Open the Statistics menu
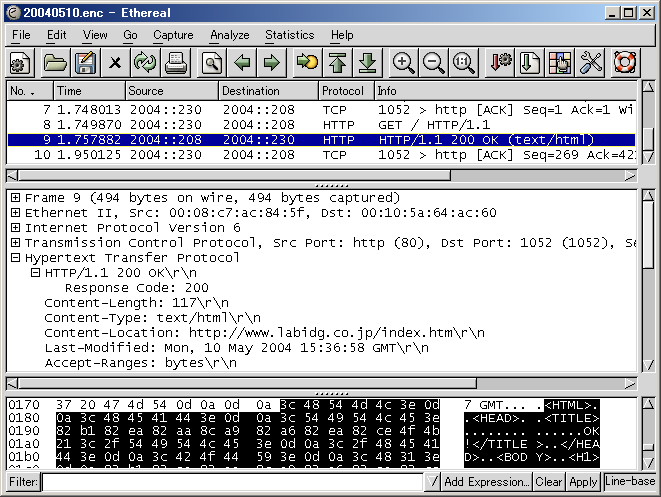Viewport: 661px width, 497px height. pyautogui.click(x=289, y=35)
